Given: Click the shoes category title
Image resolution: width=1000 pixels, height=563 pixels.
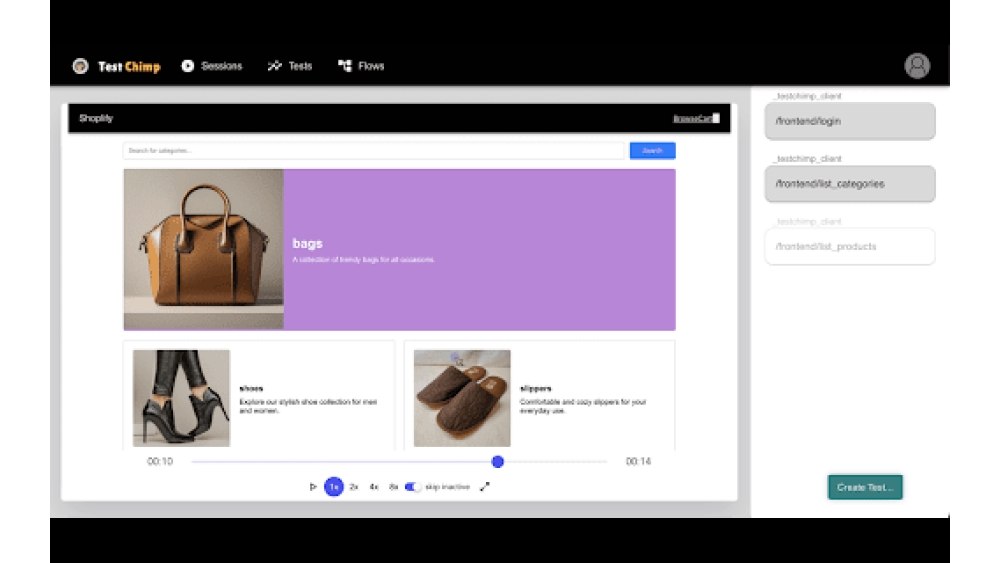Looking at the screenshot, I should [x=251, y=388].
